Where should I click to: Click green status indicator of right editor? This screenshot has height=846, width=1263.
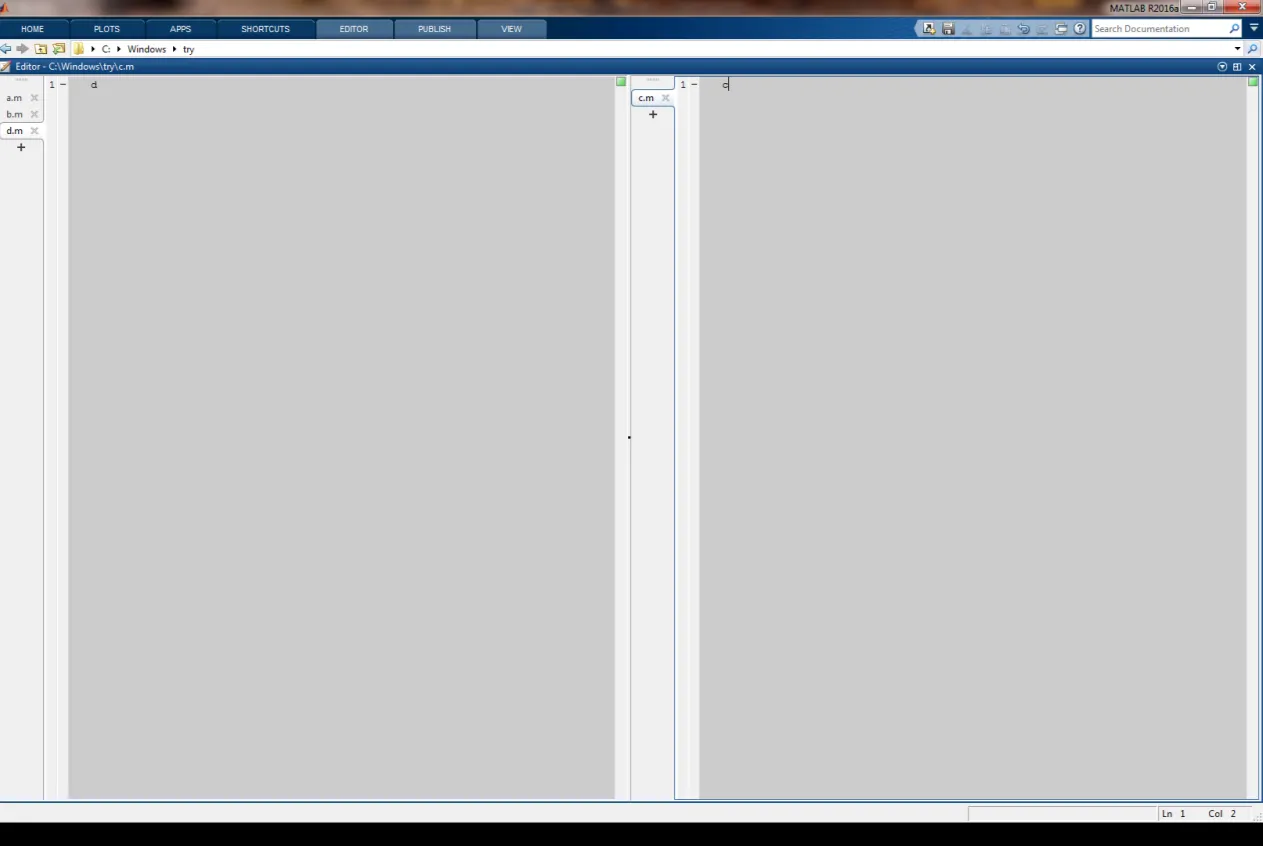(x=1253, y=81)
